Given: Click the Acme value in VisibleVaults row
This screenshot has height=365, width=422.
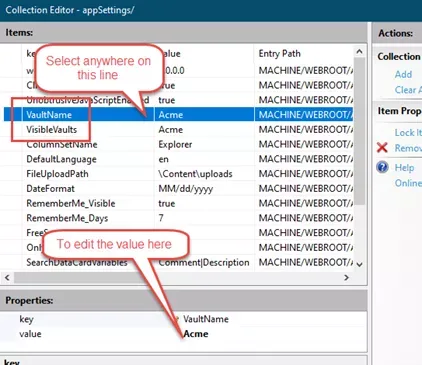Looking at the screenshot, I should coord(171,129).
